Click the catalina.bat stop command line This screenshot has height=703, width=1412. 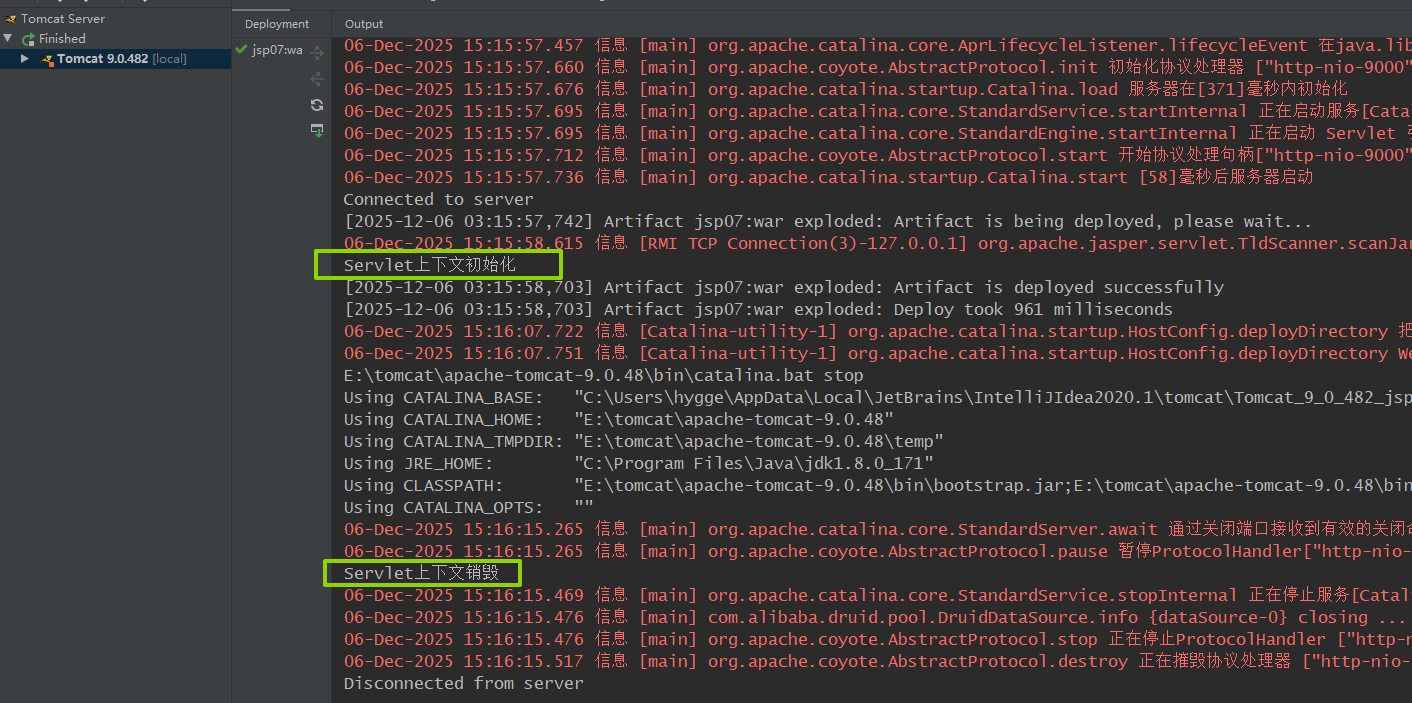603,375
